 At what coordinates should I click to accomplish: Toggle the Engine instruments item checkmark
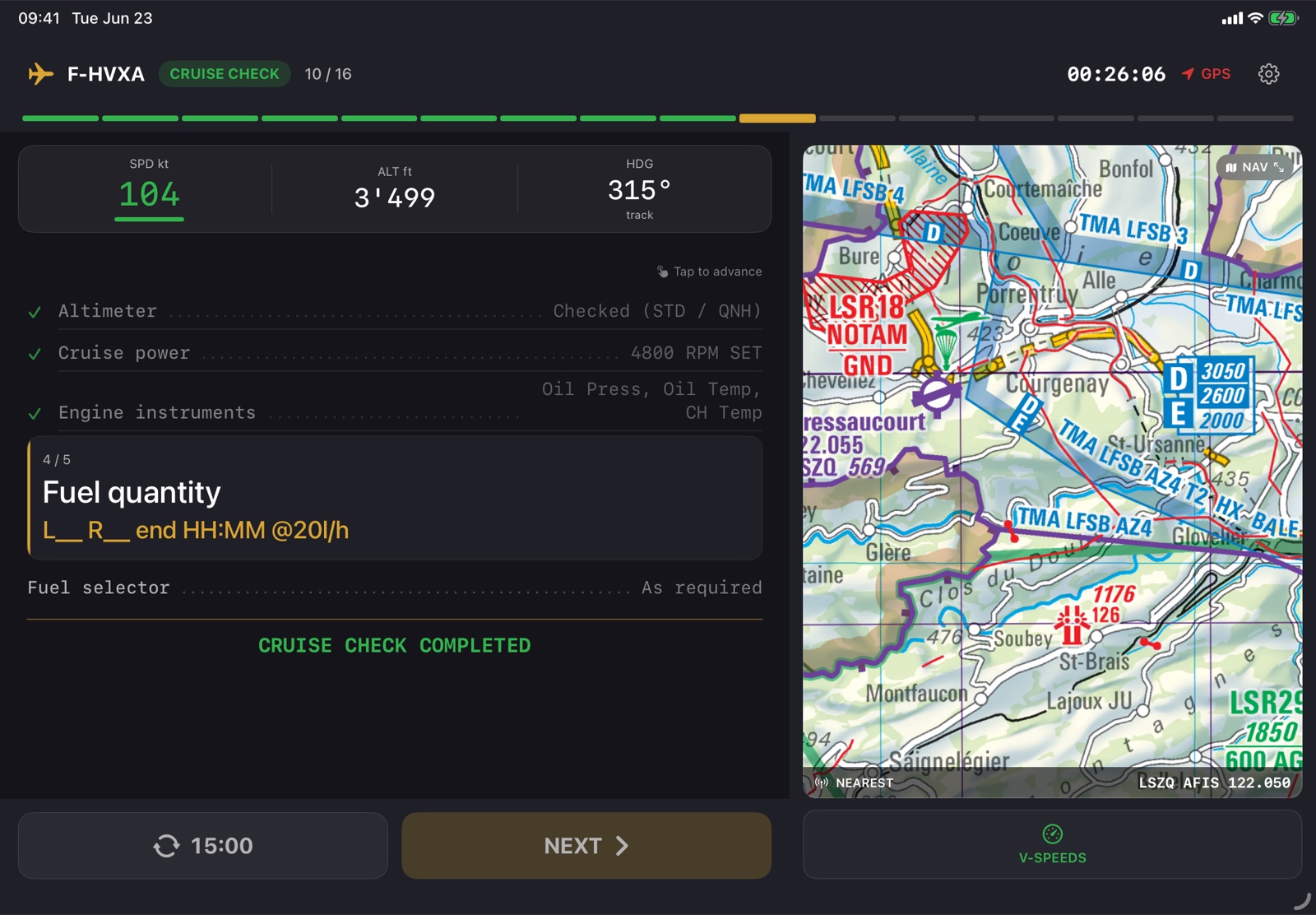click(35, 413)
